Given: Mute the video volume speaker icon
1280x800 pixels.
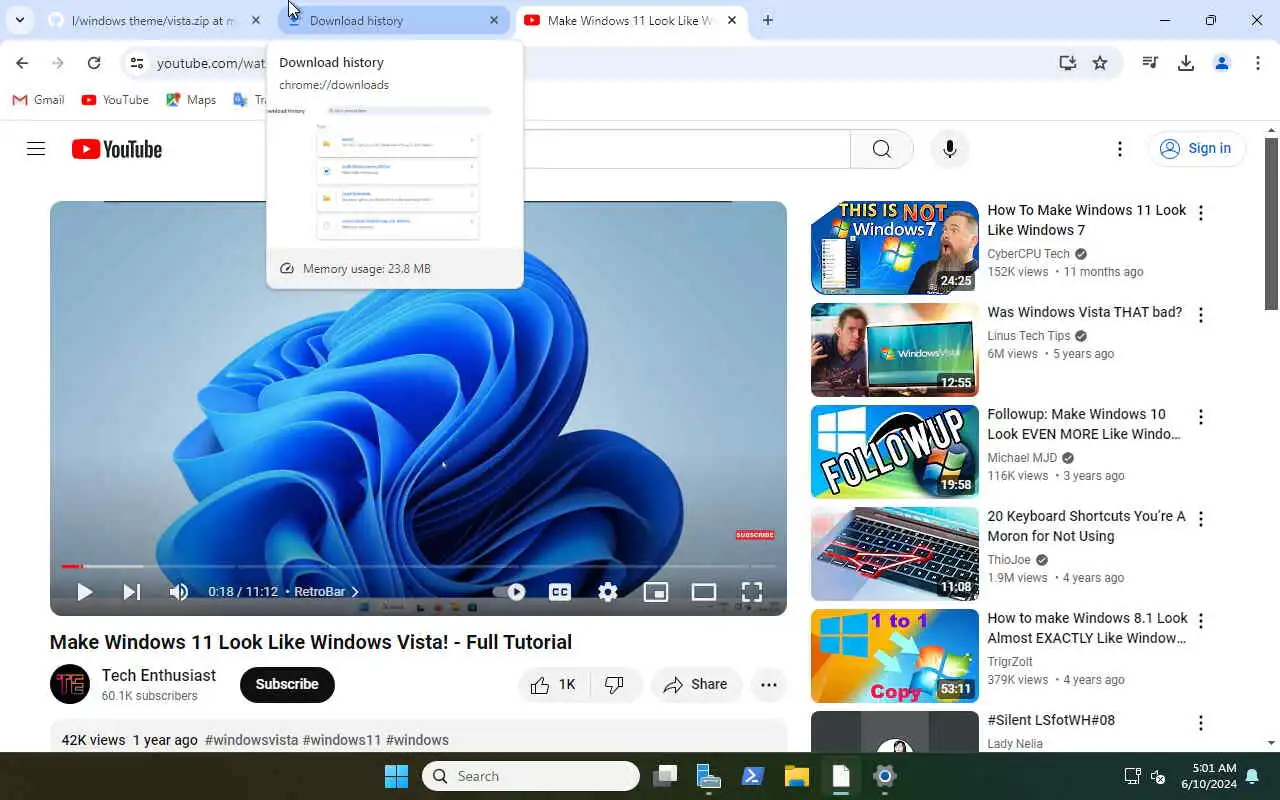Looking at the screenshot, I should tap(179, 592).
